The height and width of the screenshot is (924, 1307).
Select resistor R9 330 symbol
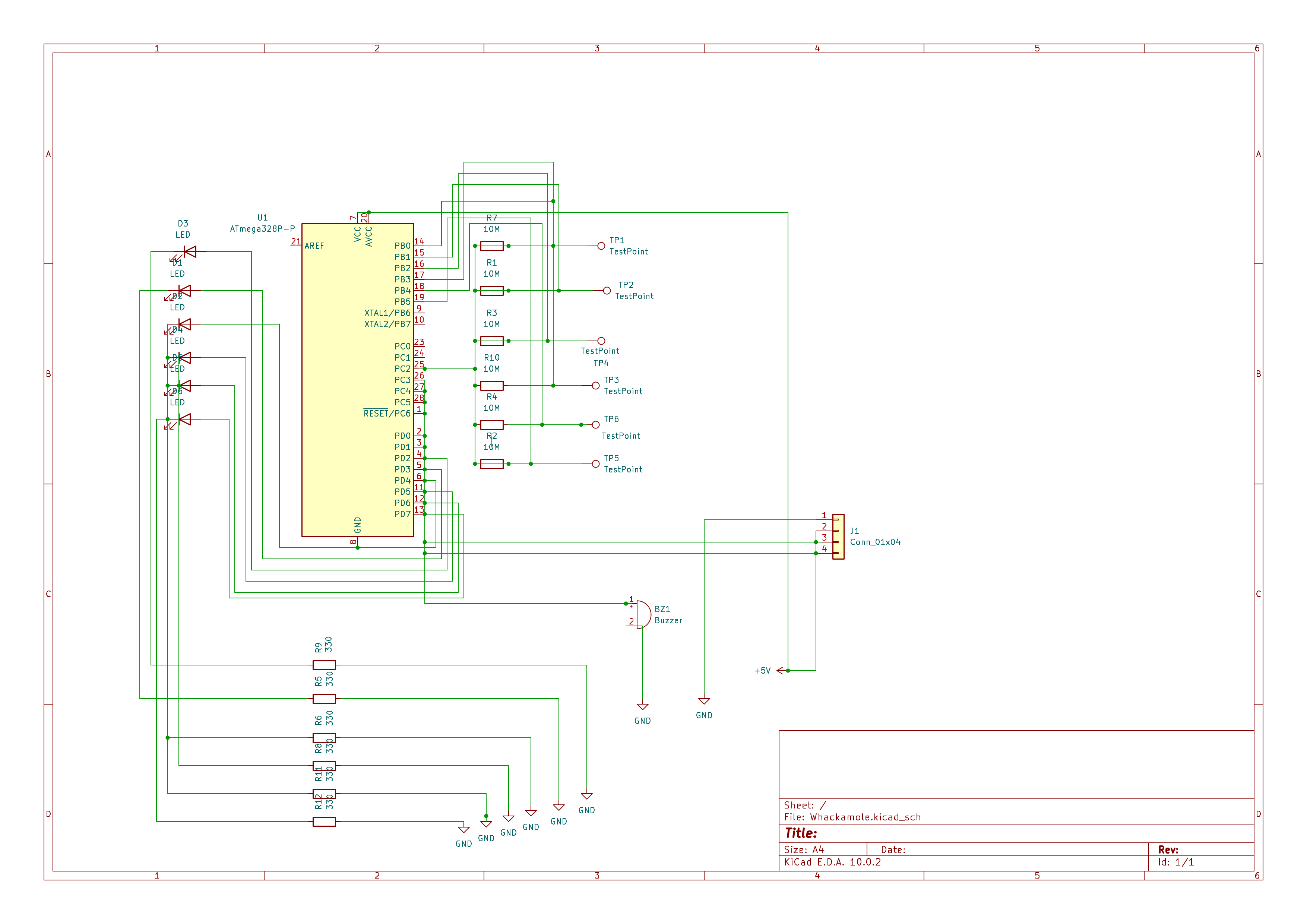tap(324, 665)
